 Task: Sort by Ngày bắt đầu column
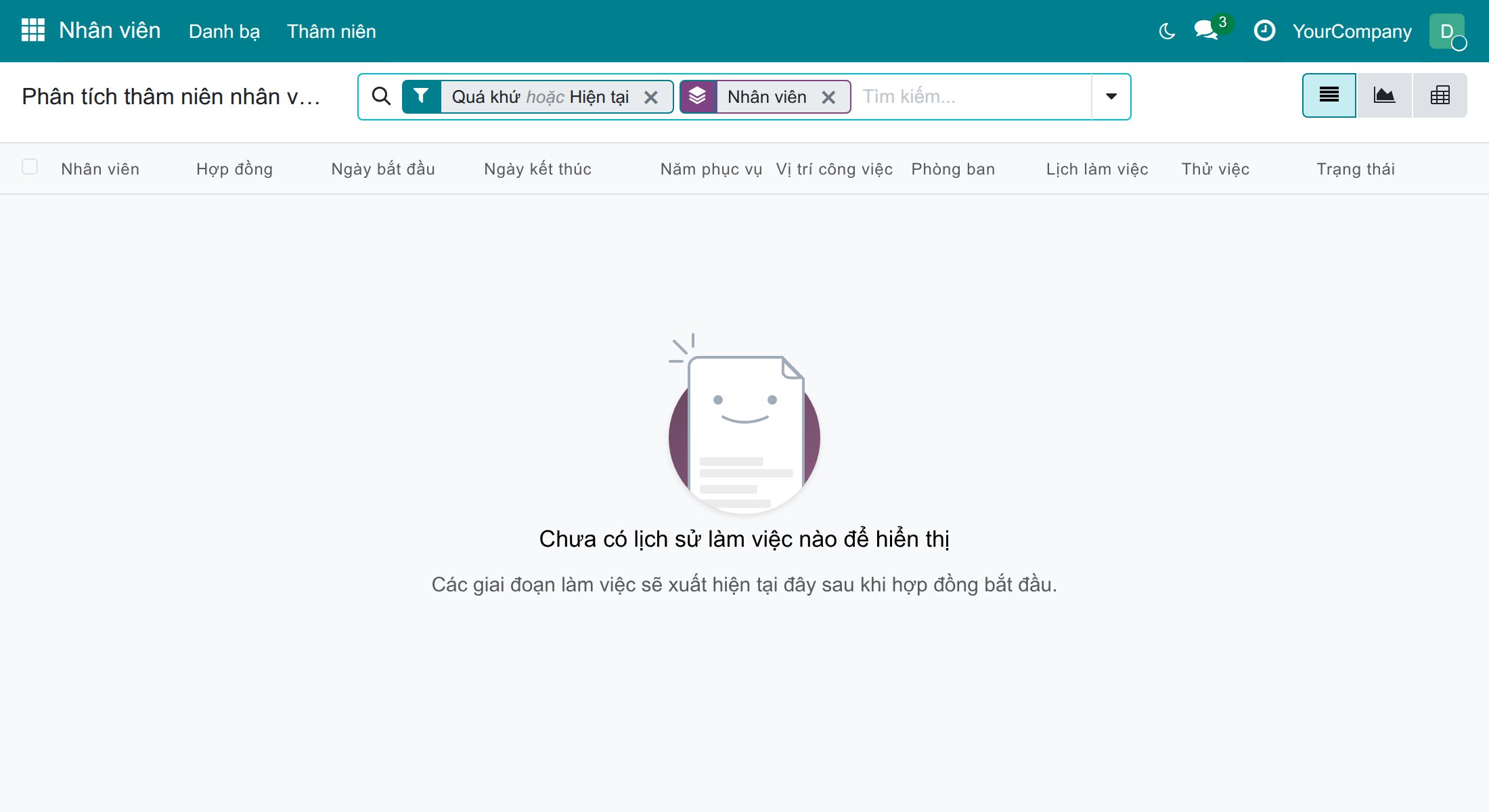[x=383, y=169]
